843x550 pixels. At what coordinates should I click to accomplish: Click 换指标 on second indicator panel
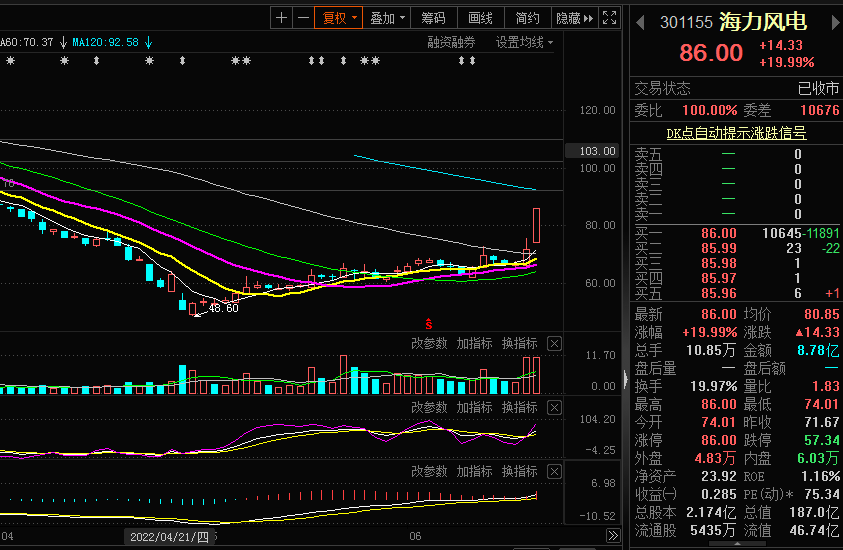[519, 408]
